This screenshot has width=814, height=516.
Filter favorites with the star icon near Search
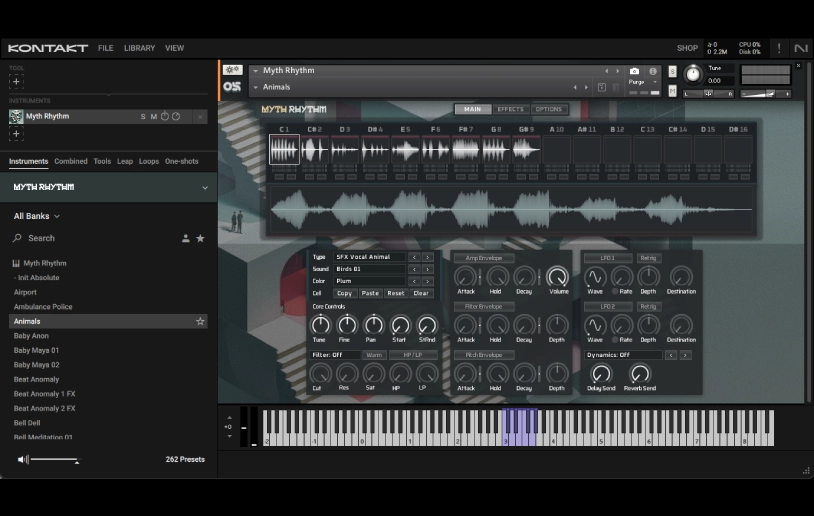pos(200,238)
